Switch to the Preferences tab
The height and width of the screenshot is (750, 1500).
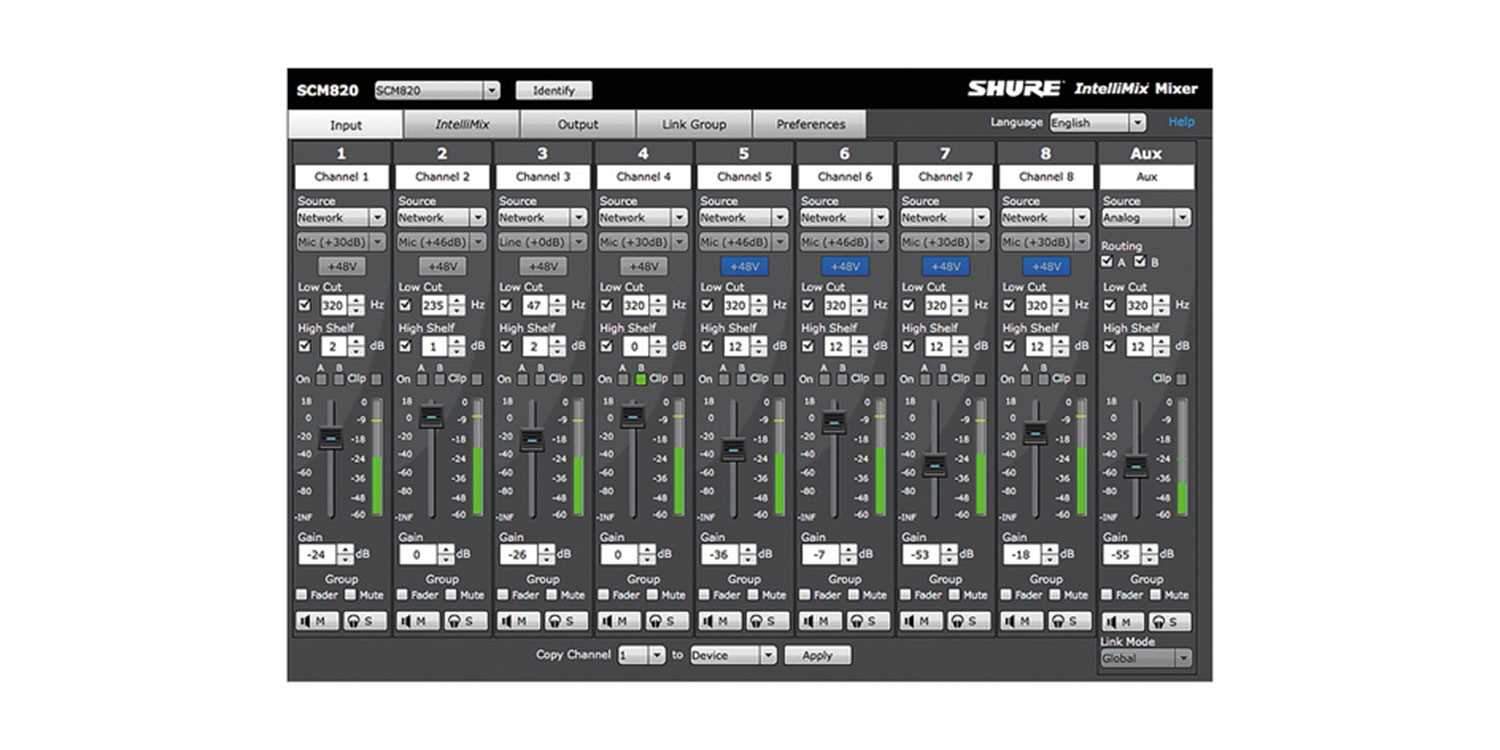810,125
